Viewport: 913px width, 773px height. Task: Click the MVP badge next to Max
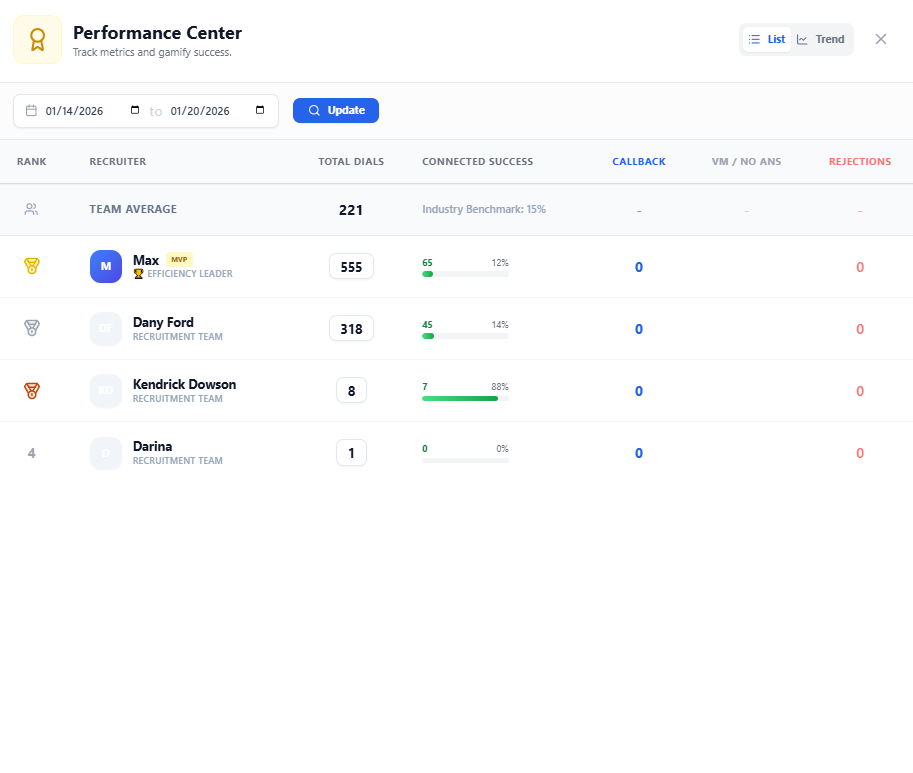coord(179,259)
